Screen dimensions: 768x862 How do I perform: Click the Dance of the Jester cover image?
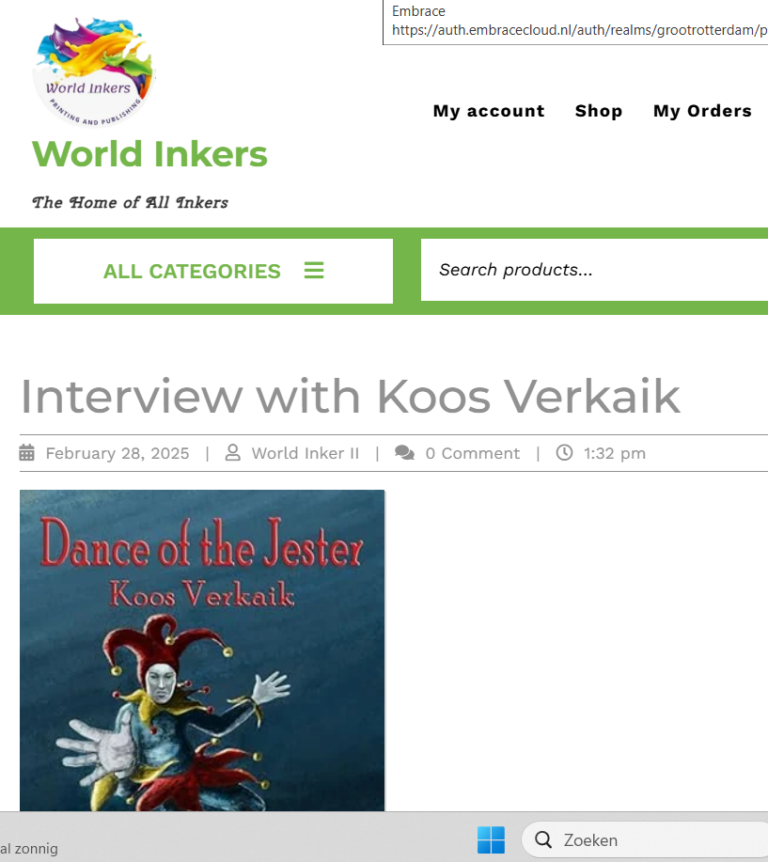coord(202,650)
